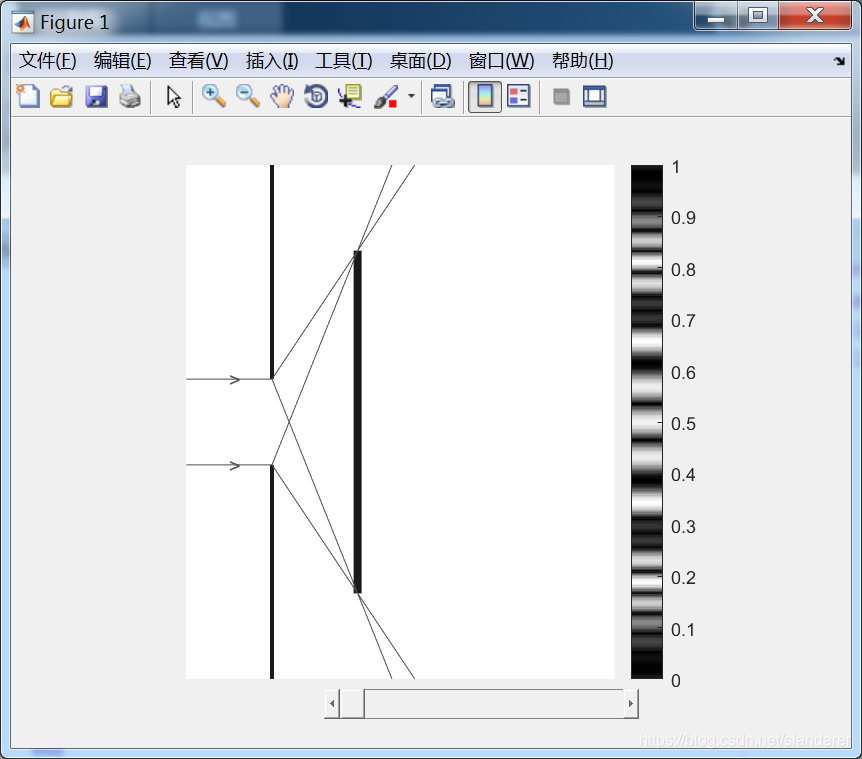
Task: Open the 插入(I) menu
Action: tap(272, 61)
